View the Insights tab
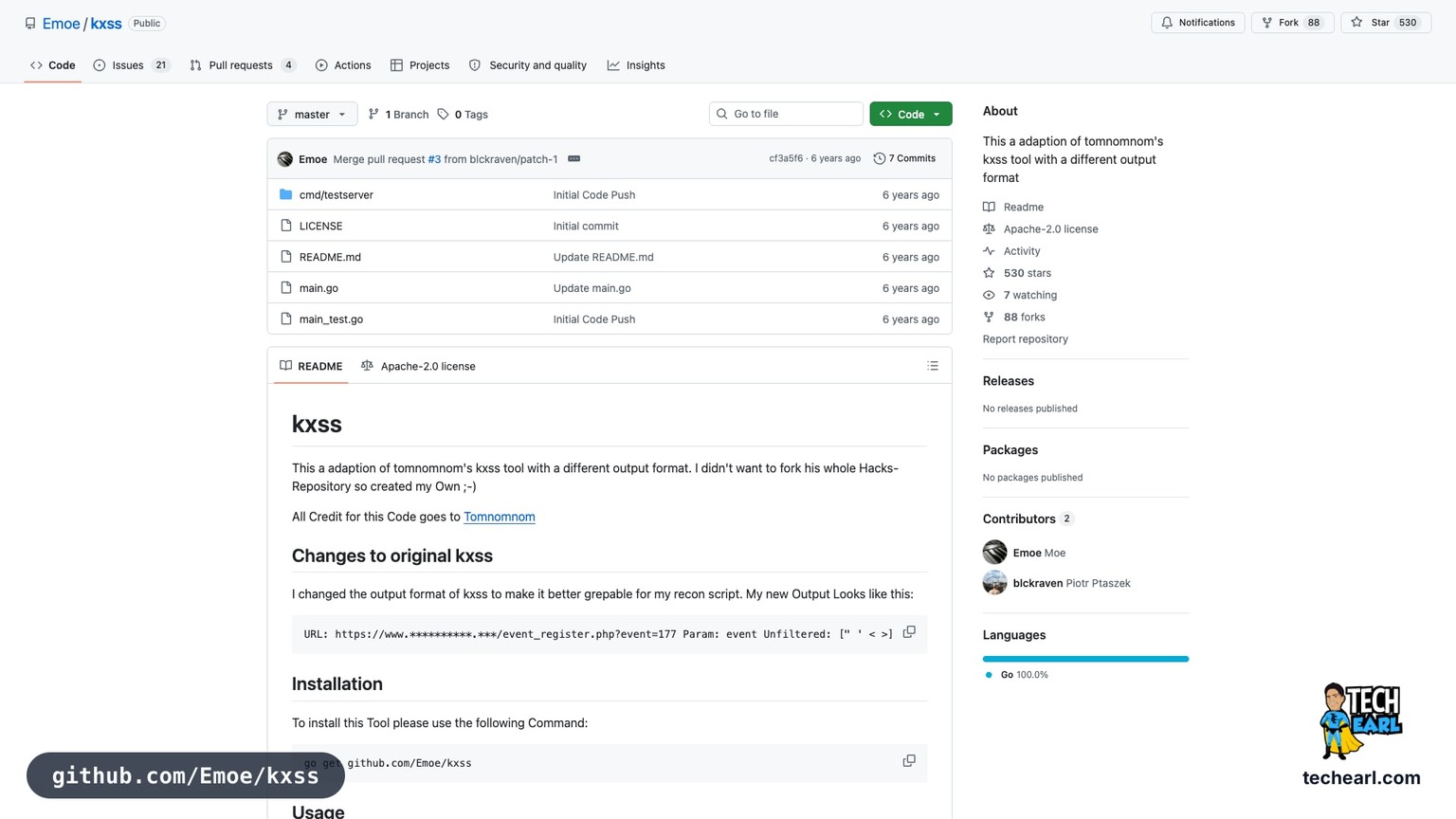This screenshot has width=1456, height=819. tap(636, 65)
